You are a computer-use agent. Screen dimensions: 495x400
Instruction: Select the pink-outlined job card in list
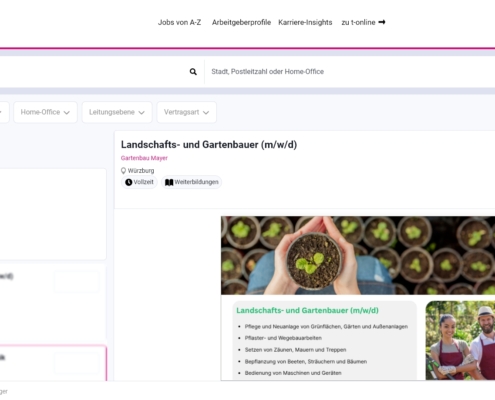pos(53,363)
